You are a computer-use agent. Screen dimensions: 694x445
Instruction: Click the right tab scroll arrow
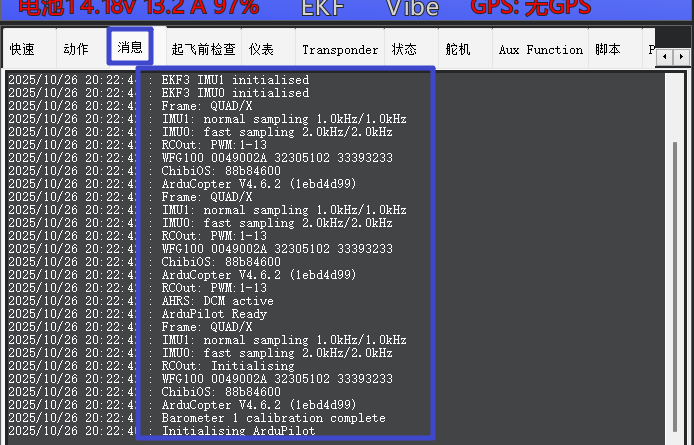[x=680, y=59]
